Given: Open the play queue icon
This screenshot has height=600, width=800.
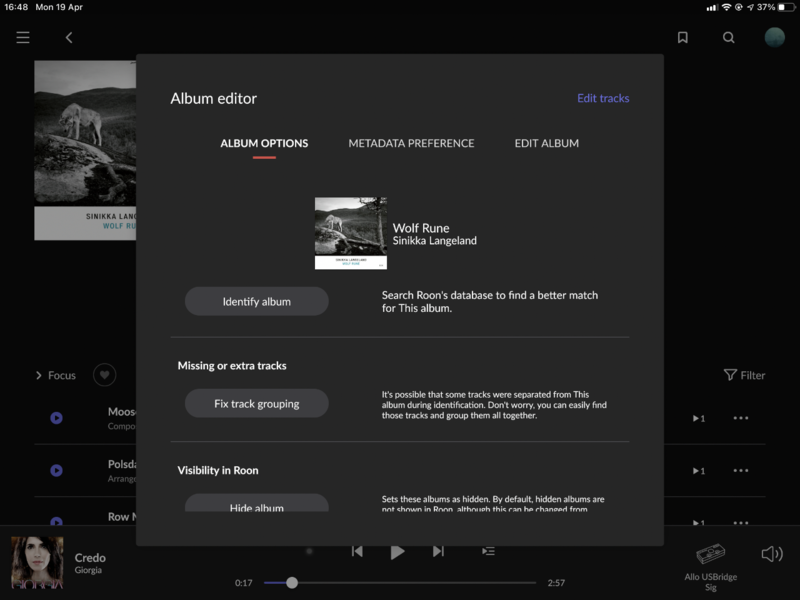Looking at the screenshot, I should (x=488, y=551).
